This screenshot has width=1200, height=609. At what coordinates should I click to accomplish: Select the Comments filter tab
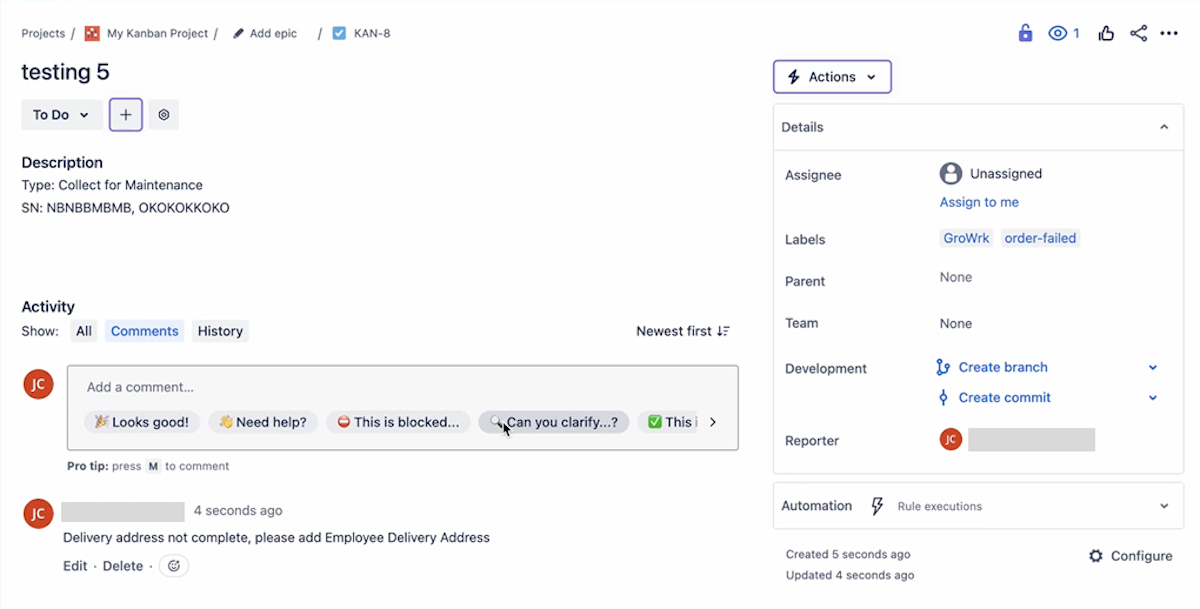click(144, 330)
